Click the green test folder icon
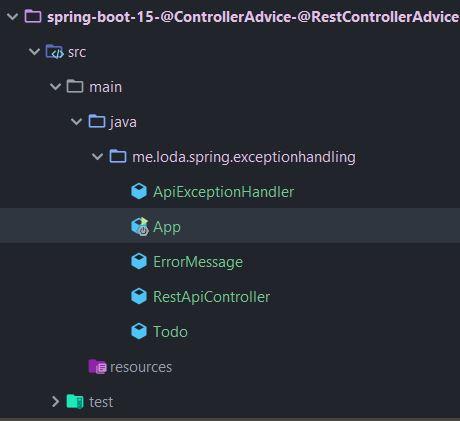The image size is (460, 421). [x=75, y=402]
